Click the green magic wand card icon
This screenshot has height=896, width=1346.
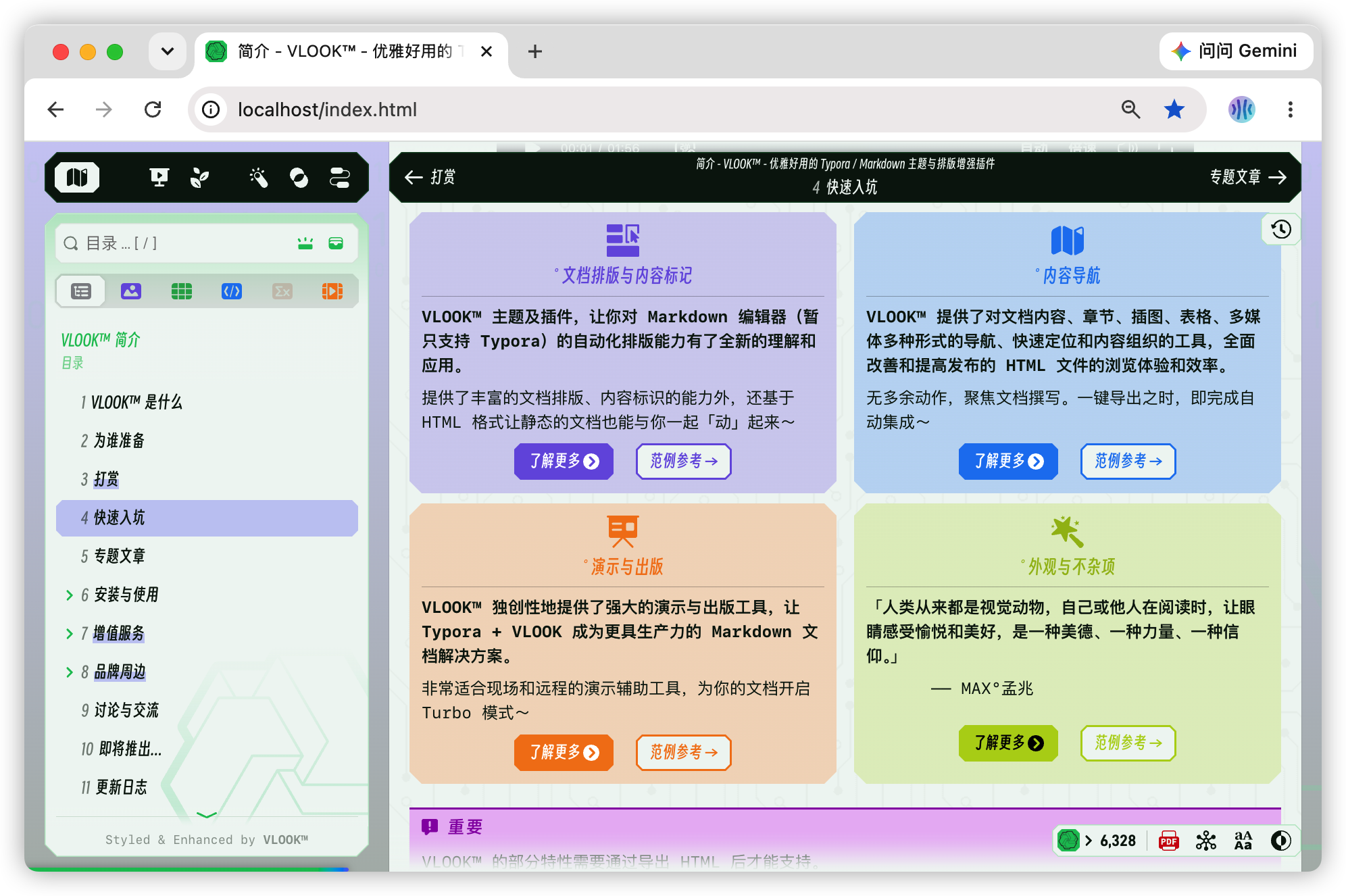1068,532
